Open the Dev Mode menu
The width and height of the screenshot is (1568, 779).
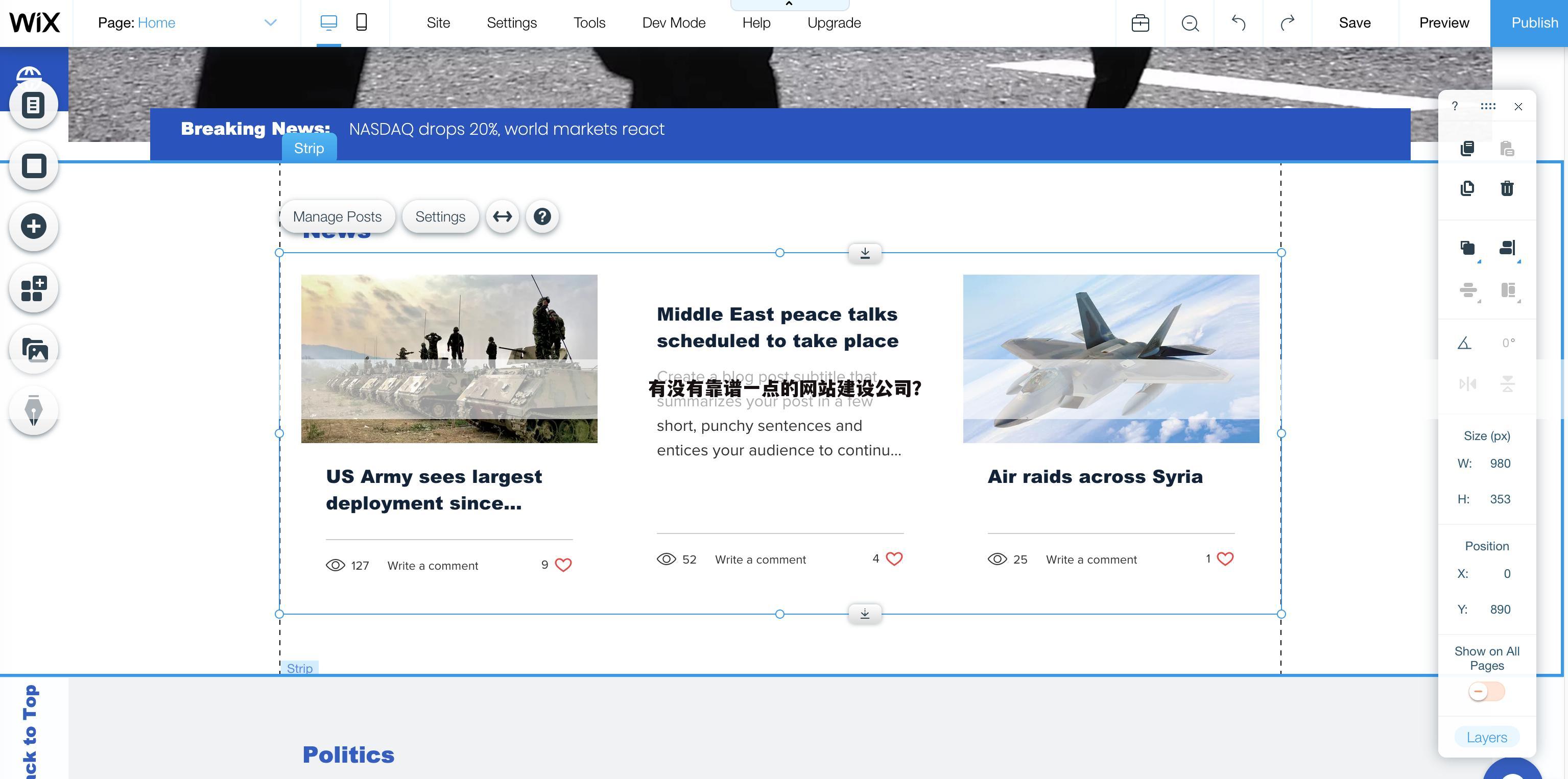point(674,23)
